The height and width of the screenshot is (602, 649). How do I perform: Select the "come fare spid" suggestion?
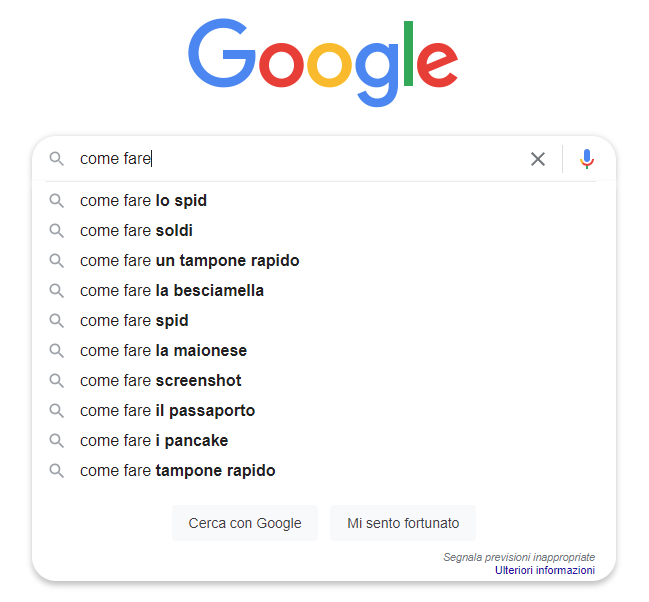[134, 321]
